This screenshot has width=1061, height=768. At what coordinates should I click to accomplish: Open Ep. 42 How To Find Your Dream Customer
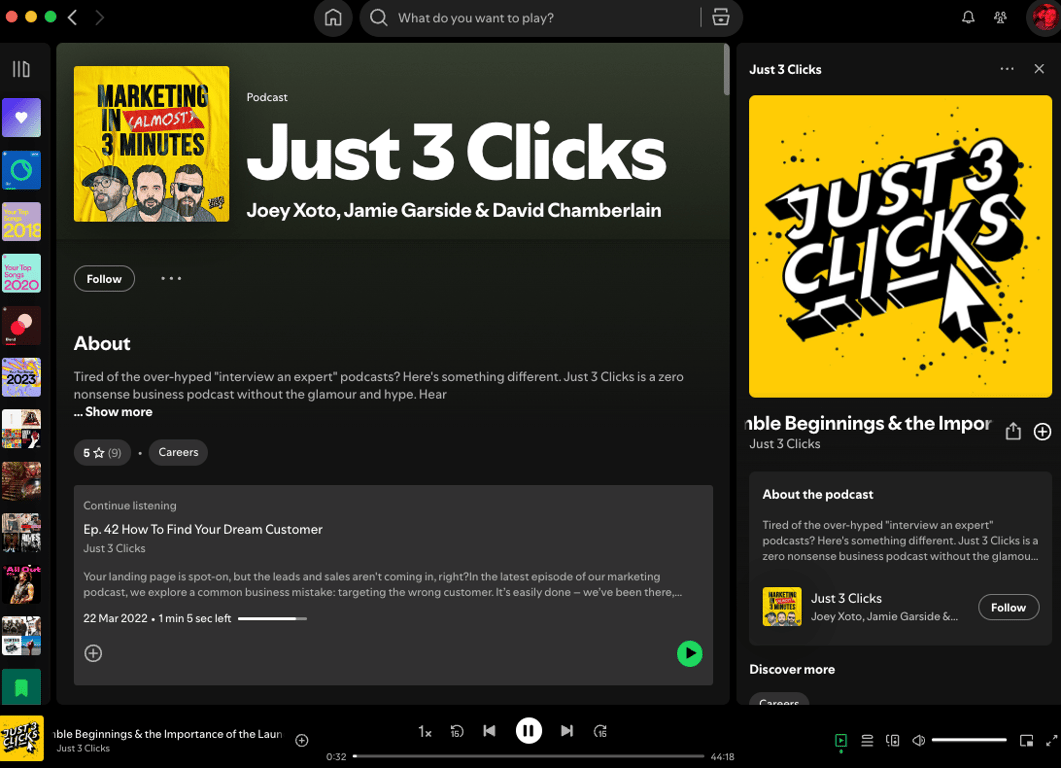point(202,529)
